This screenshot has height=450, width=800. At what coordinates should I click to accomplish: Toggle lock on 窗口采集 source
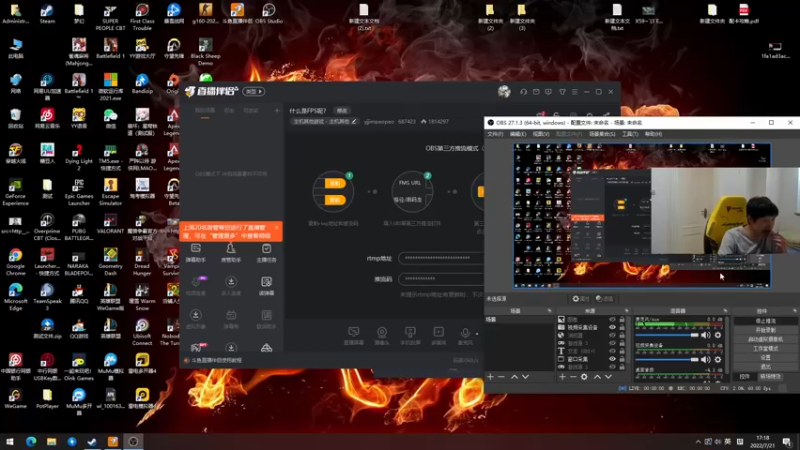click(x=622, y=359)
